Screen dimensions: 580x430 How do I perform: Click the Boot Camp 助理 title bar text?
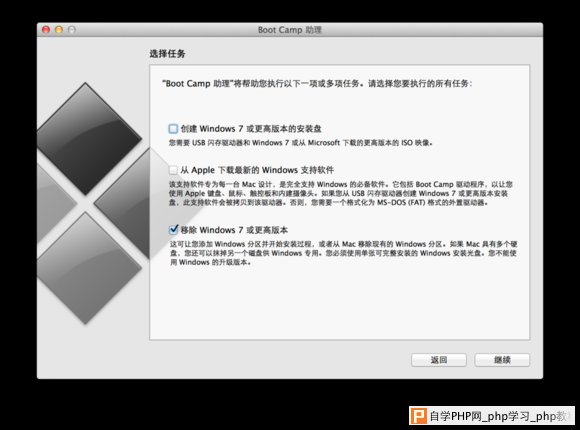(x=290, y=30)
